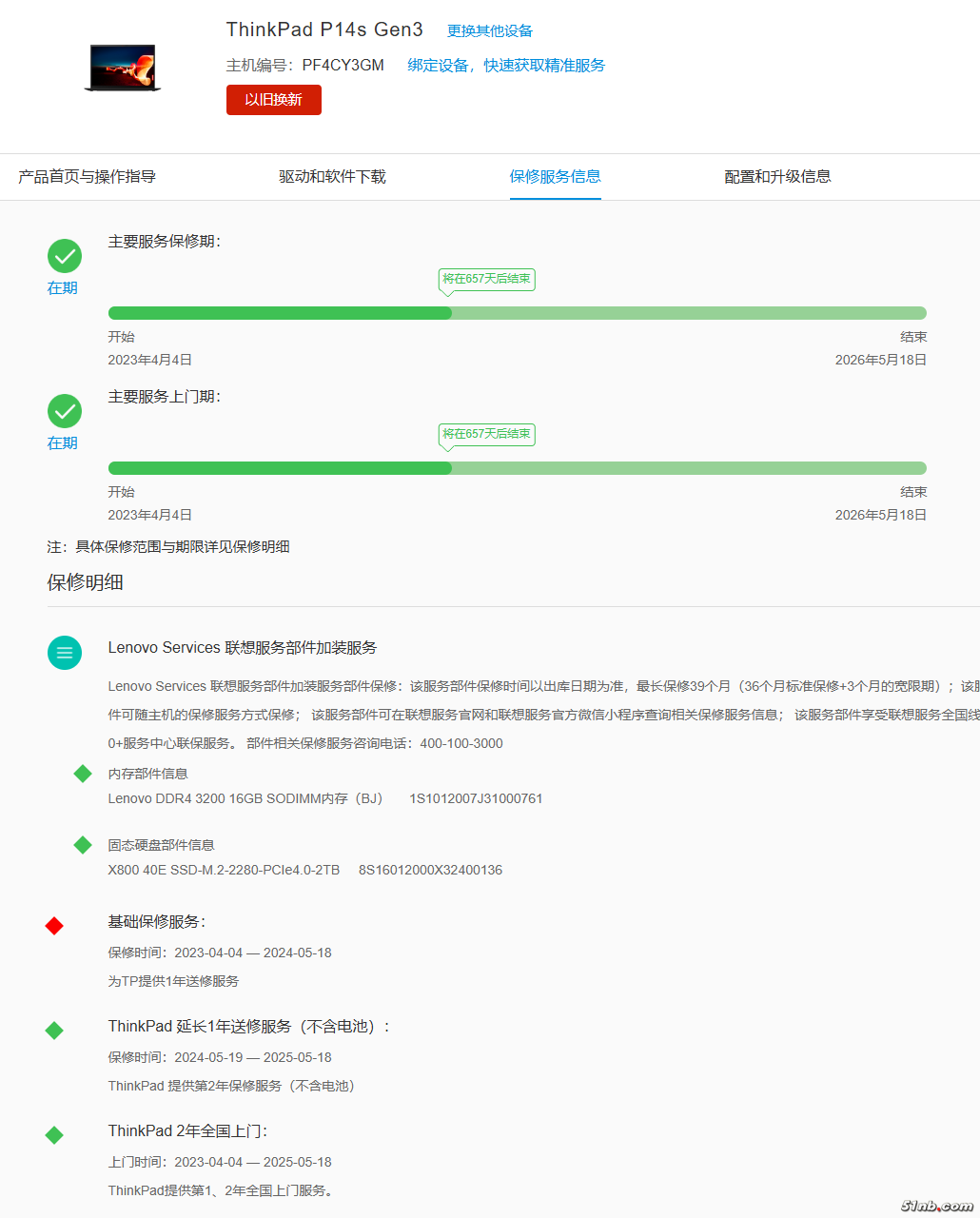Click the red diamond icon beside 基础保修服务

(54, 926)
